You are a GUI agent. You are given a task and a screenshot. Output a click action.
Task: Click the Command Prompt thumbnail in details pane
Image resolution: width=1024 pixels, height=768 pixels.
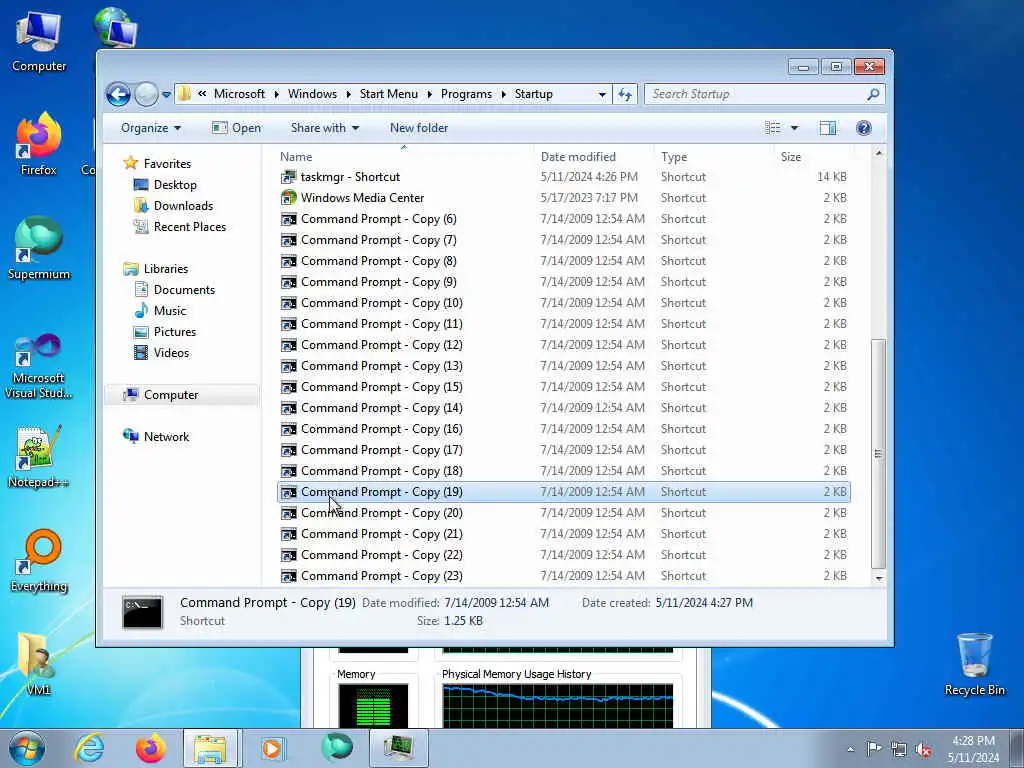point(142,612)
